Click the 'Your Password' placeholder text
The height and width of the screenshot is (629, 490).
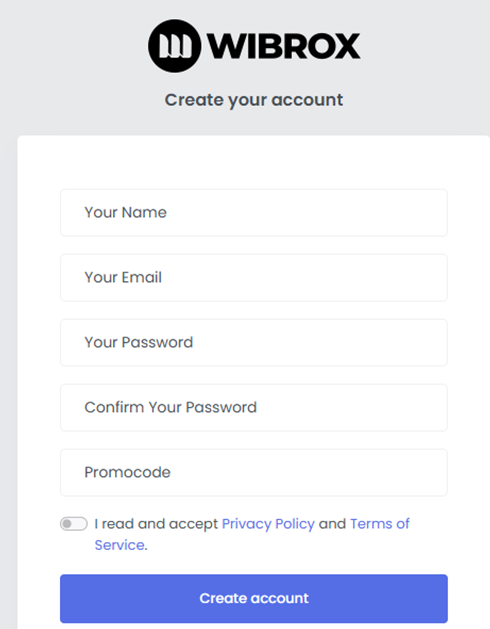pyautogui.click(x=138, y=343)
